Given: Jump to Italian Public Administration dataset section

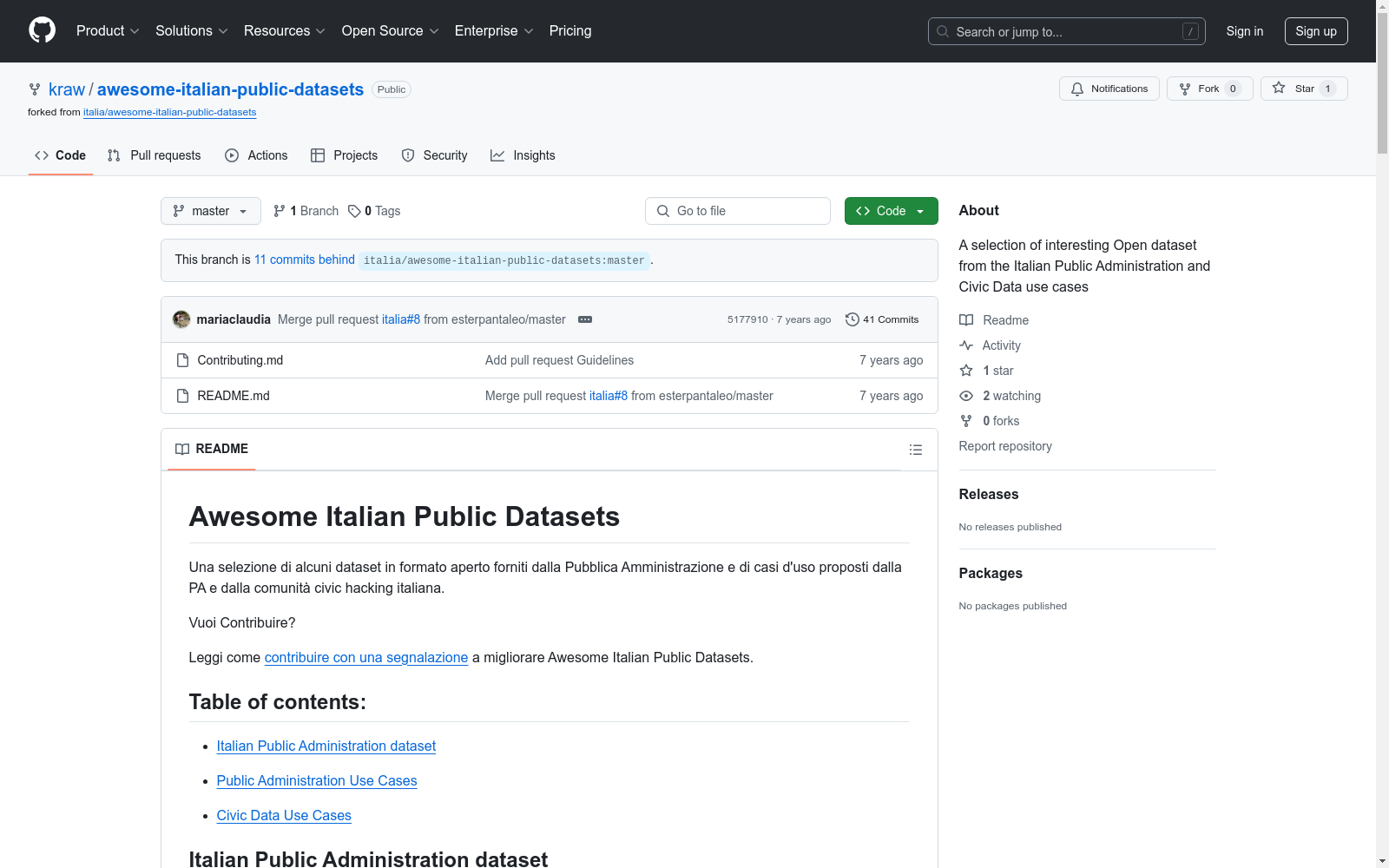Looking at the screenshot, I should pos(326,746).
